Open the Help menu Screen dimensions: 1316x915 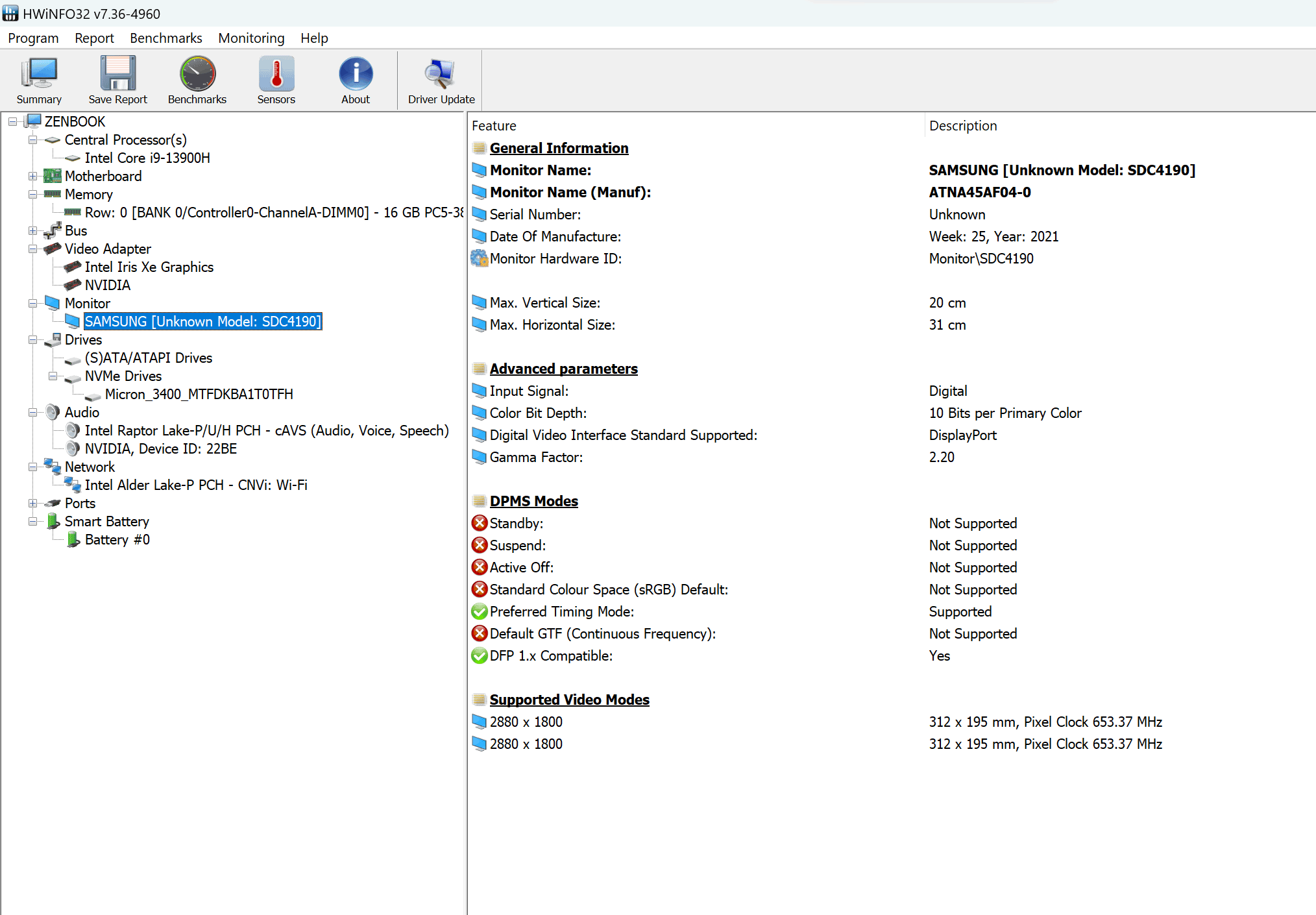[x=314, y=38]
